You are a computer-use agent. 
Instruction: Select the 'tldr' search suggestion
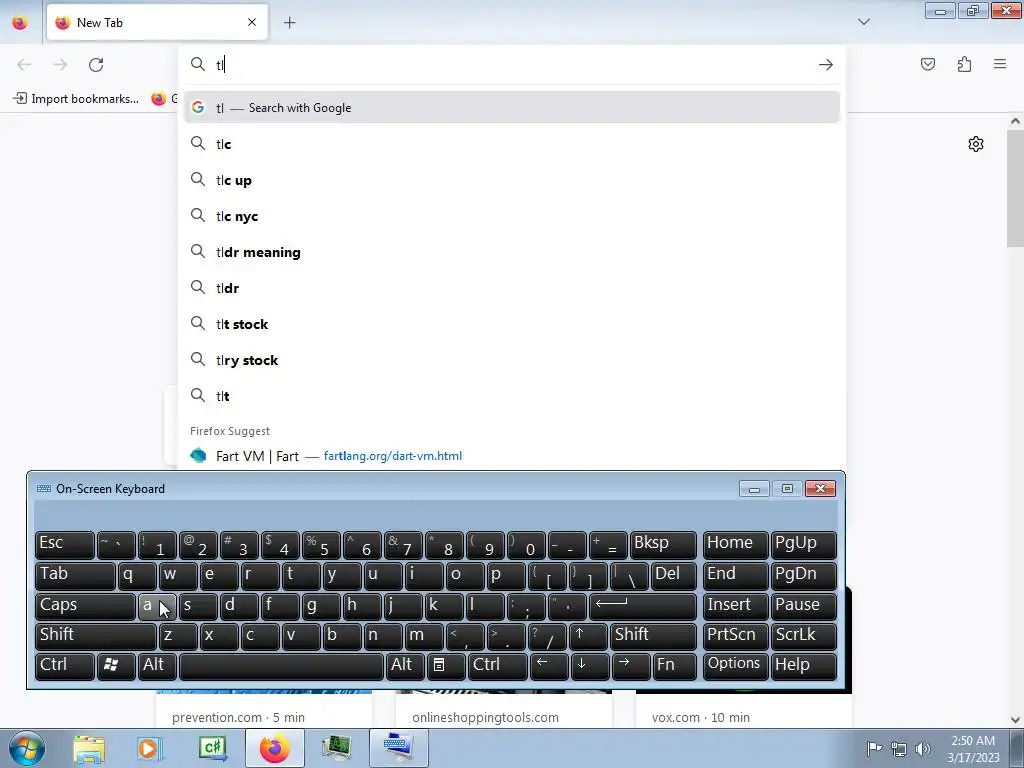click(x=512, y=288)
